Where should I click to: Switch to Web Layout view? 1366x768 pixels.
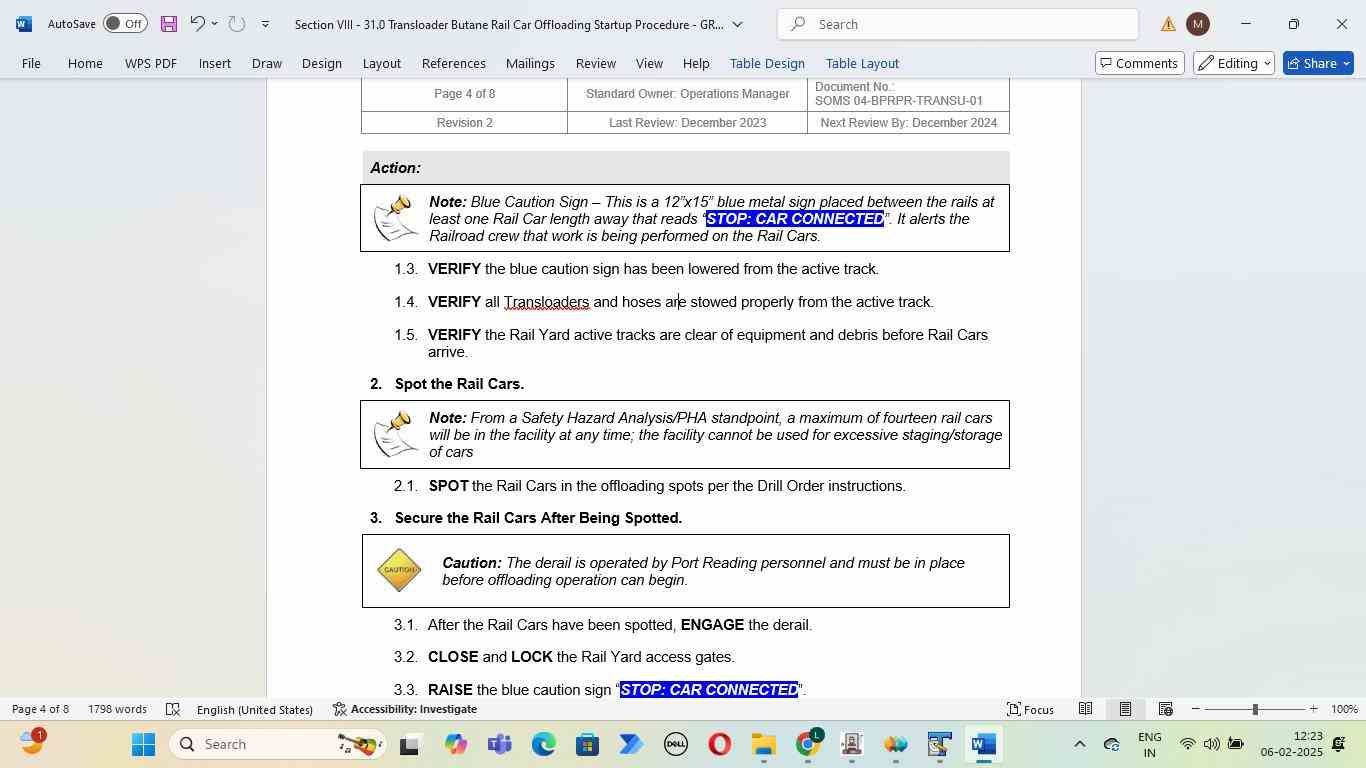click(x=1165, y=709)
